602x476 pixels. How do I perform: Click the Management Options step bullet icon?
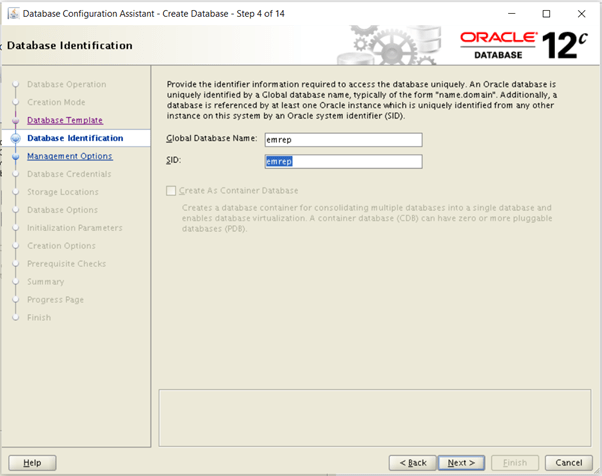15,157
